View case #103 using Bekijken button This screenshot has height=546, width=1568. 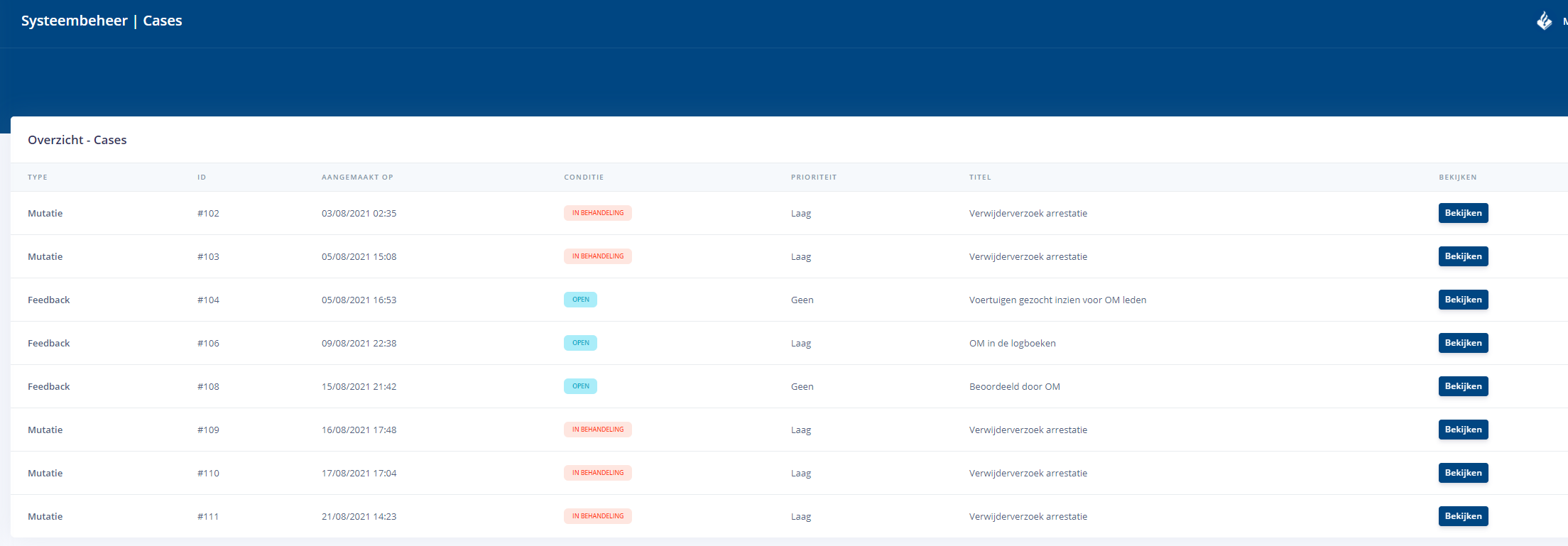tap(1463, 256)
